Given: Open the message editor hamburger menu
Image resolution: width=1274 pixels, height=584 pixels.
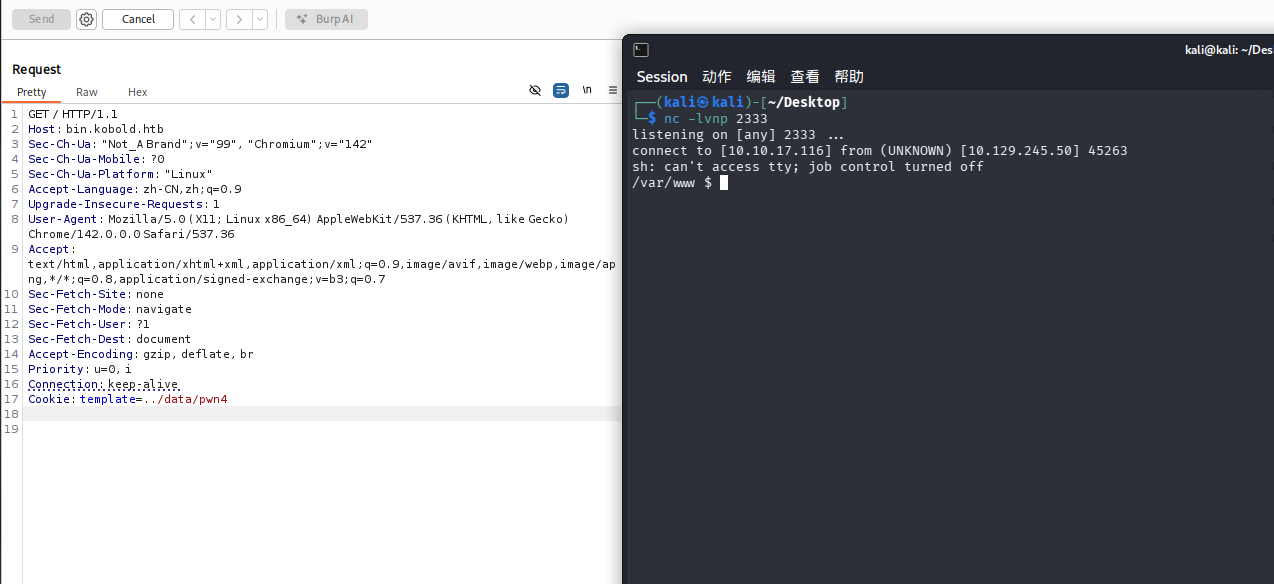Looking at the screenshot, I should 613,90.
